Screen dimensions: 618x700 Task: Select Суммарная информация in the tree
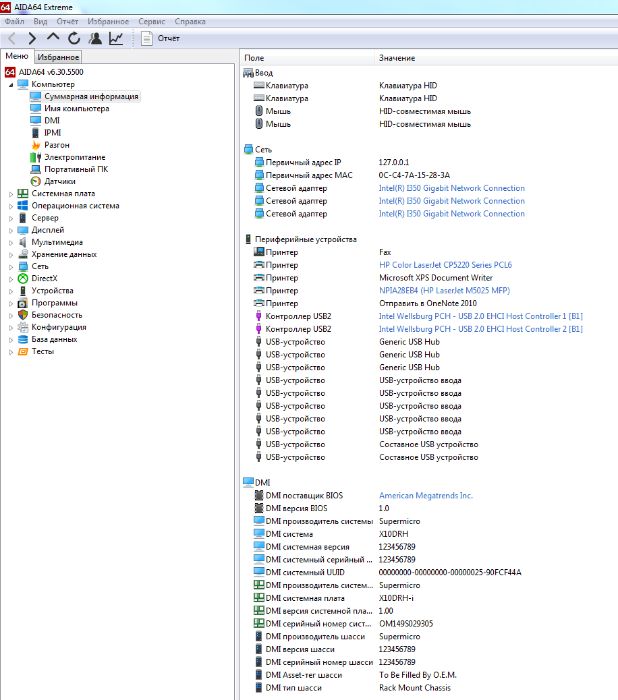(91, 96)
